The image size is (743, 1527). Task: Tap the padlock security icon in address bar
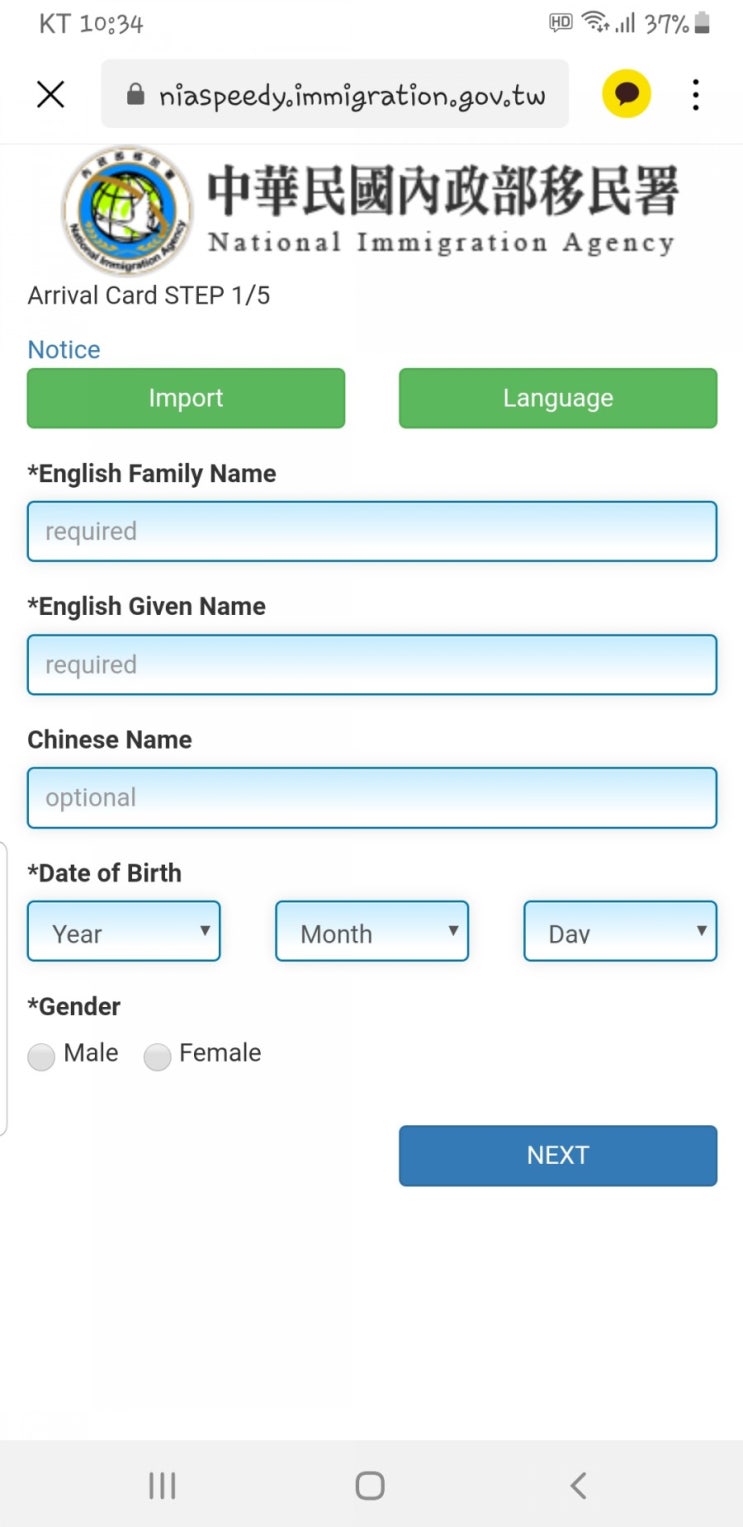coord(136,95)
